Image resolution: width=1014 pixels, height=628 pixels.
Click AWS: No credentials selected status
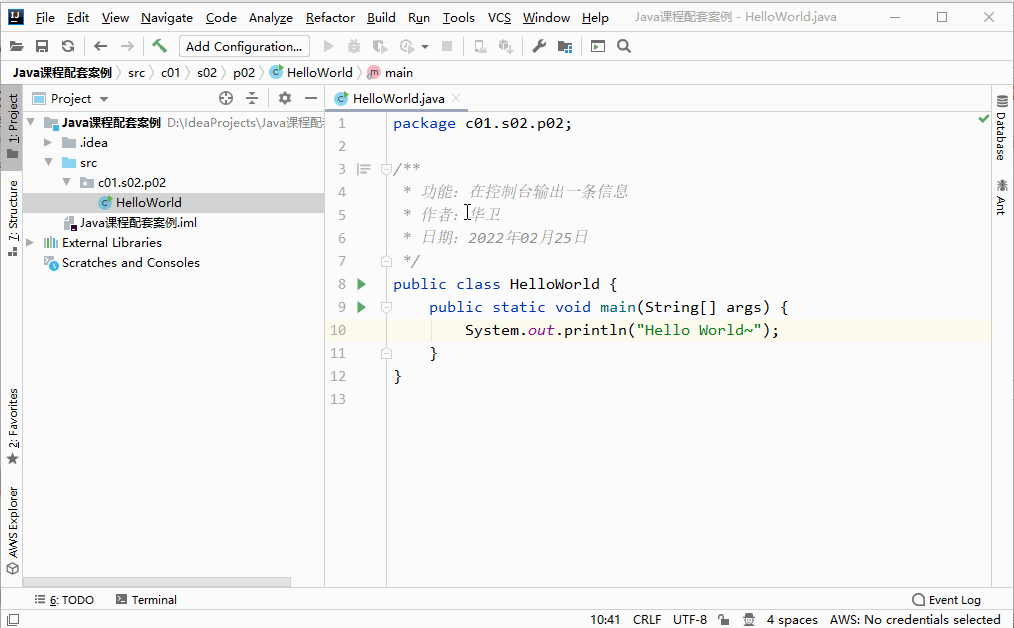915,620
